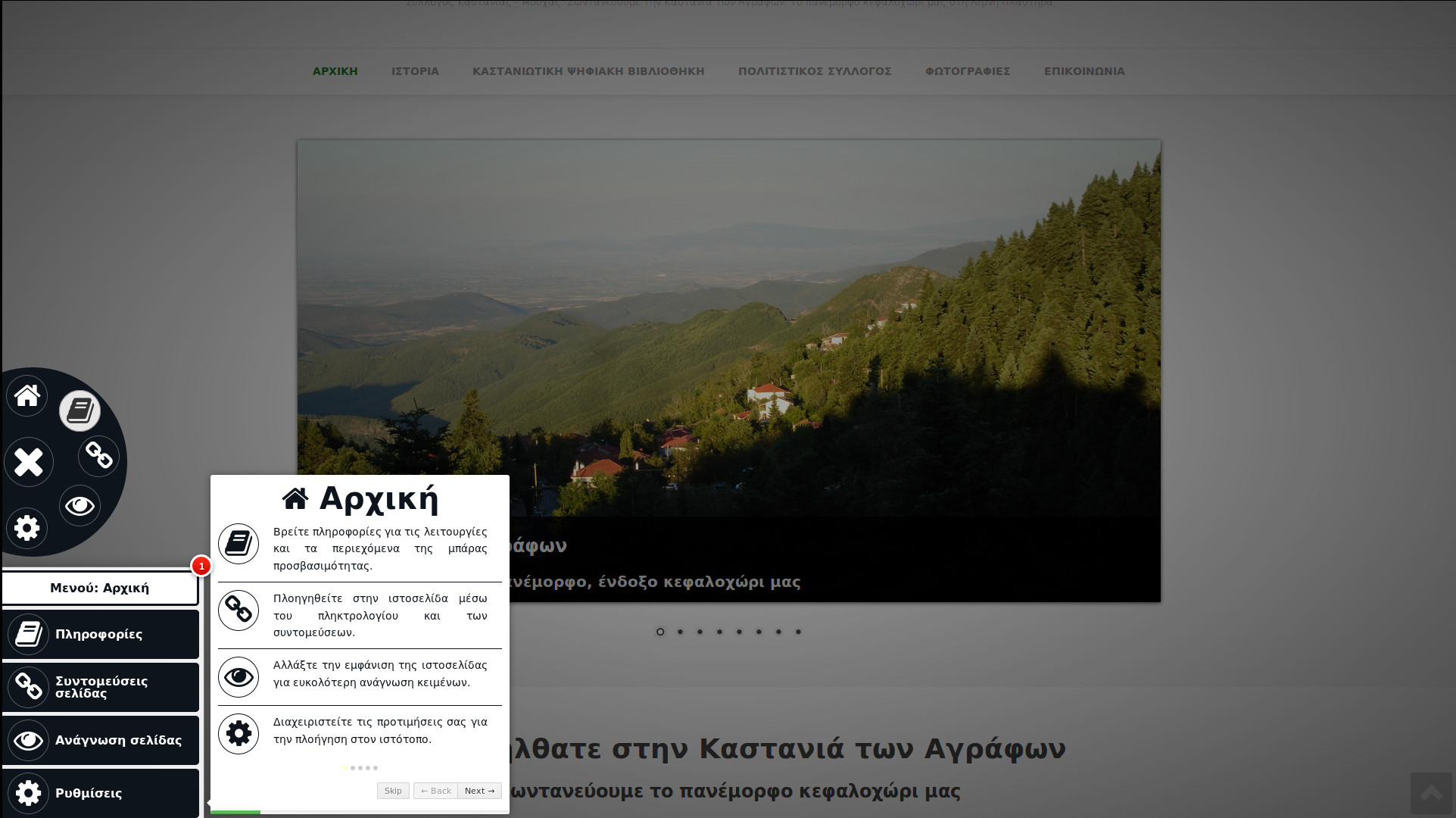
Task: Click gear icon in tour popup
Action: click(x=239, y=733)
